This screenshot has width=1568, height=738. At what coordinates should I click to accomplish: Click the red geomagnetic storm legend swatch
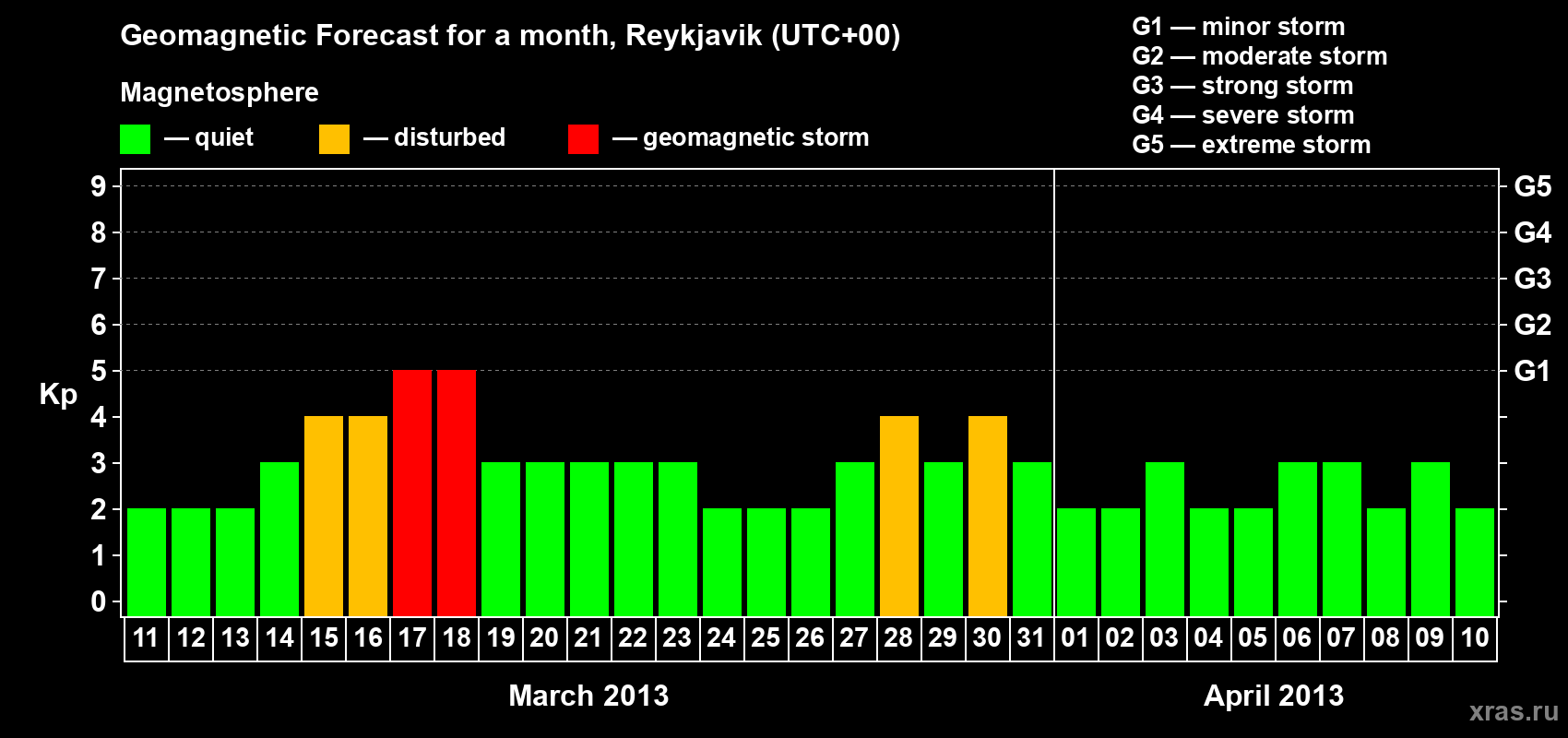tap(583, 139)
